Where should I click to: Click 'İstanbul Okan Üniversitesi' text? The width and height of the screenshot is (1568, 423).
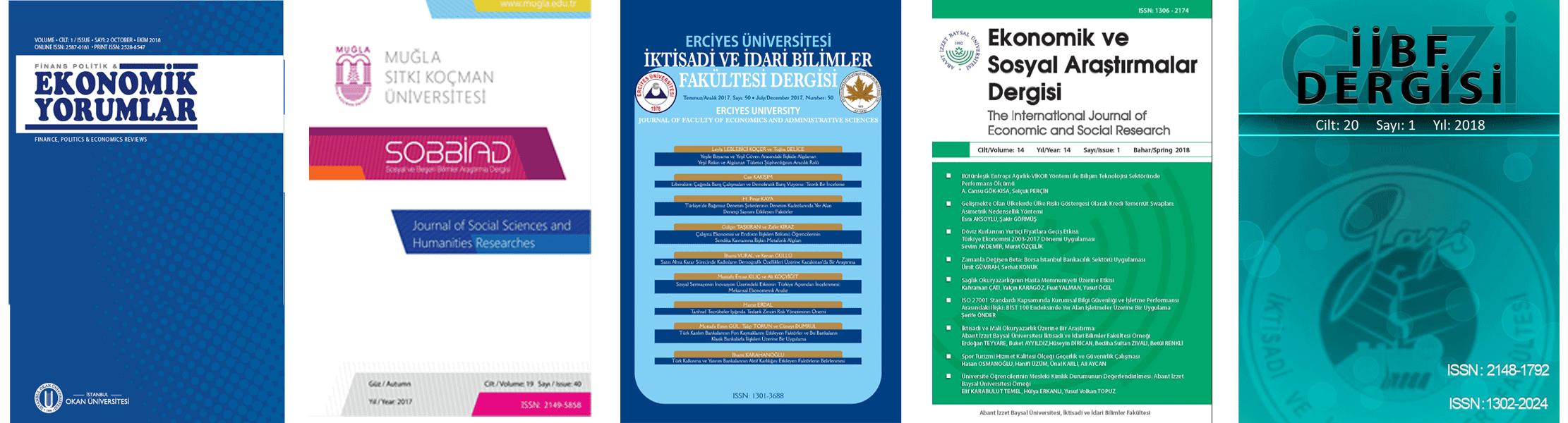pos(97,399)
